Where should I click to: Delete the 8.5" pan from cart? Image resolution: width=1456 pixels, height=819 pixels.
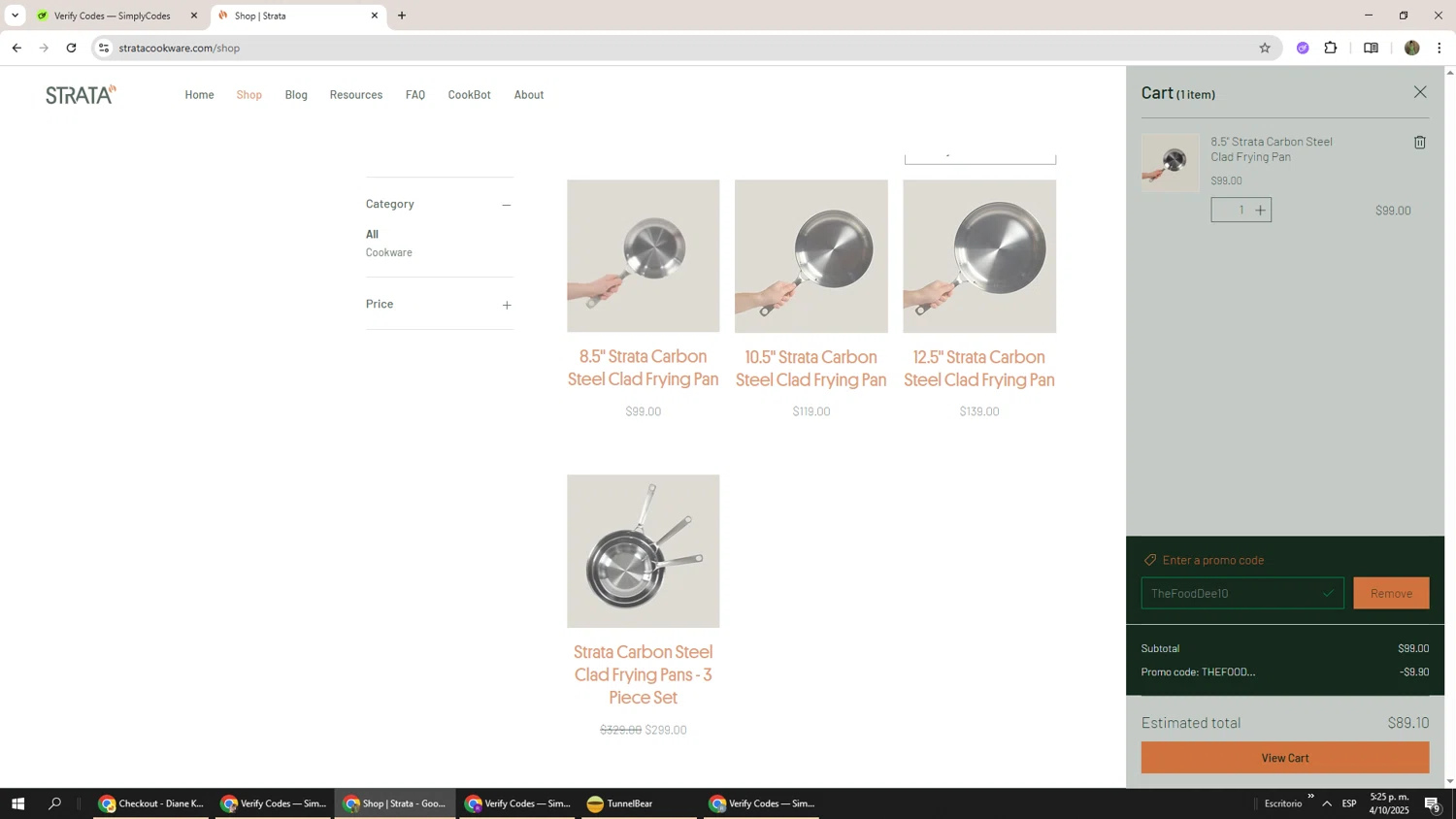pyautogui.click(x=1419, y=143)
